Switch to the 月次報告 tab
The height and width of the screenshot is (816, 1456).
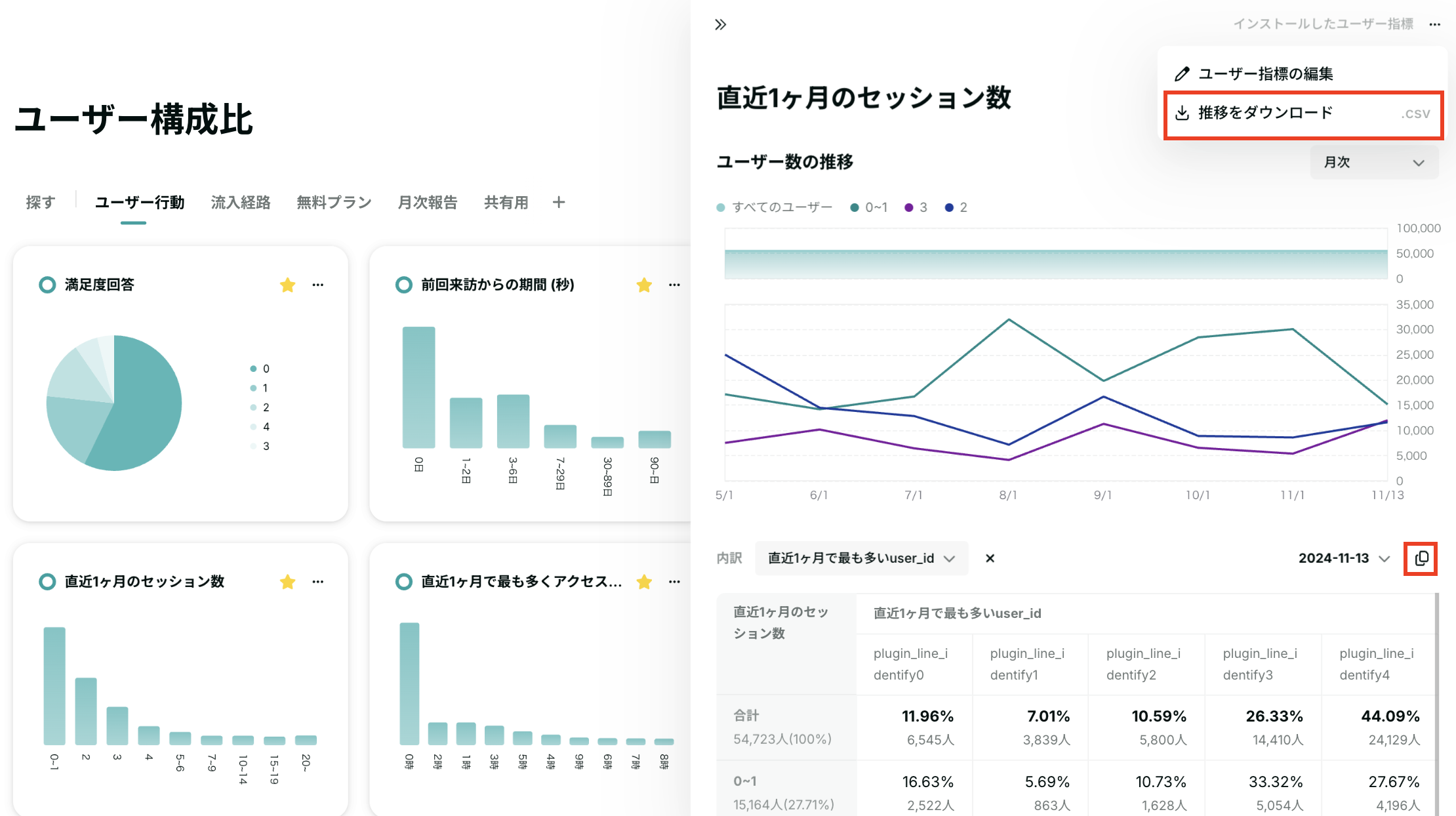428,202
